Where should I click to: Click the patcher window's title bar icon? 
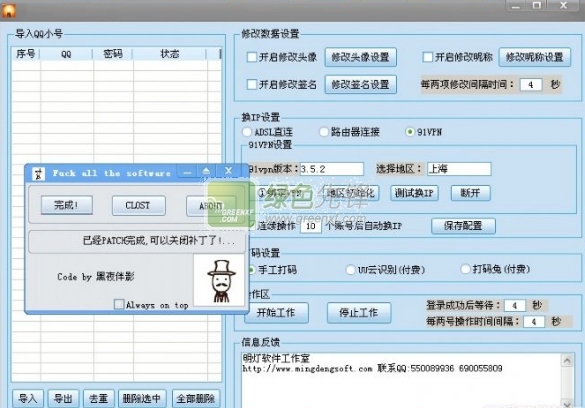coord(38,173)
